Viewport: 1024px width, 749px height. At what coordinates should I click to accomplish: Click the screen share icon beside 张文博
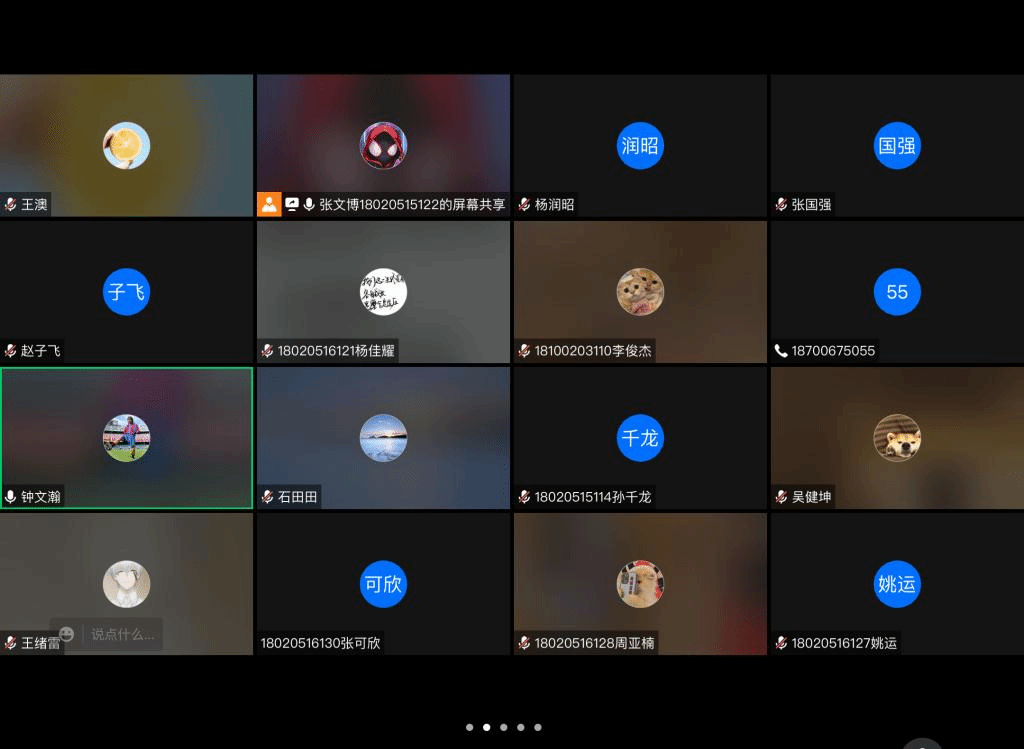[x=292, y=204]
